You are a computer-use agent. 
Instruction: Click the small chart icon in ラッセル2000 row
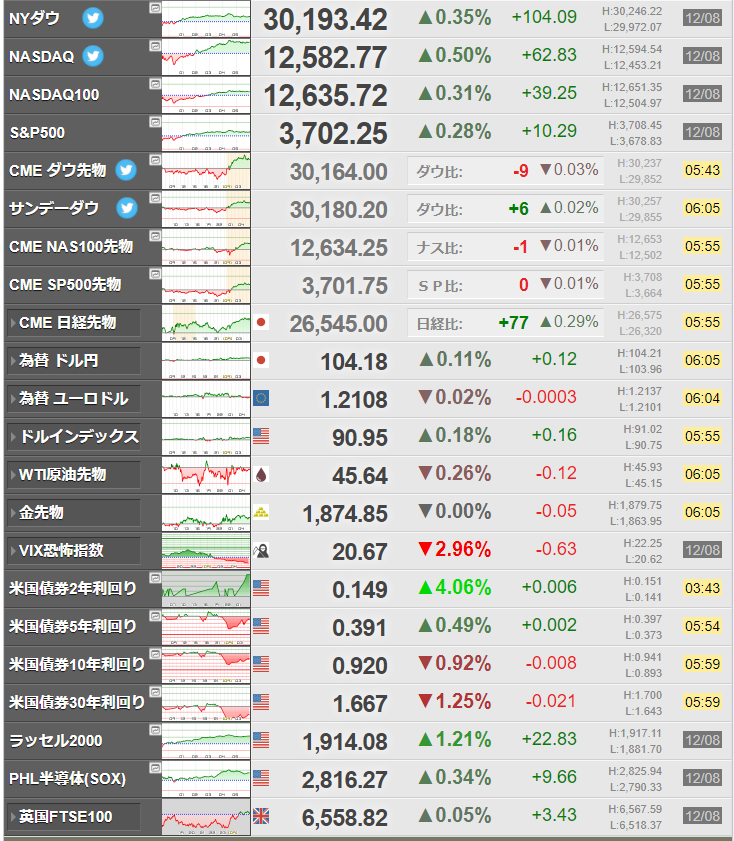(x=155, y=730)
